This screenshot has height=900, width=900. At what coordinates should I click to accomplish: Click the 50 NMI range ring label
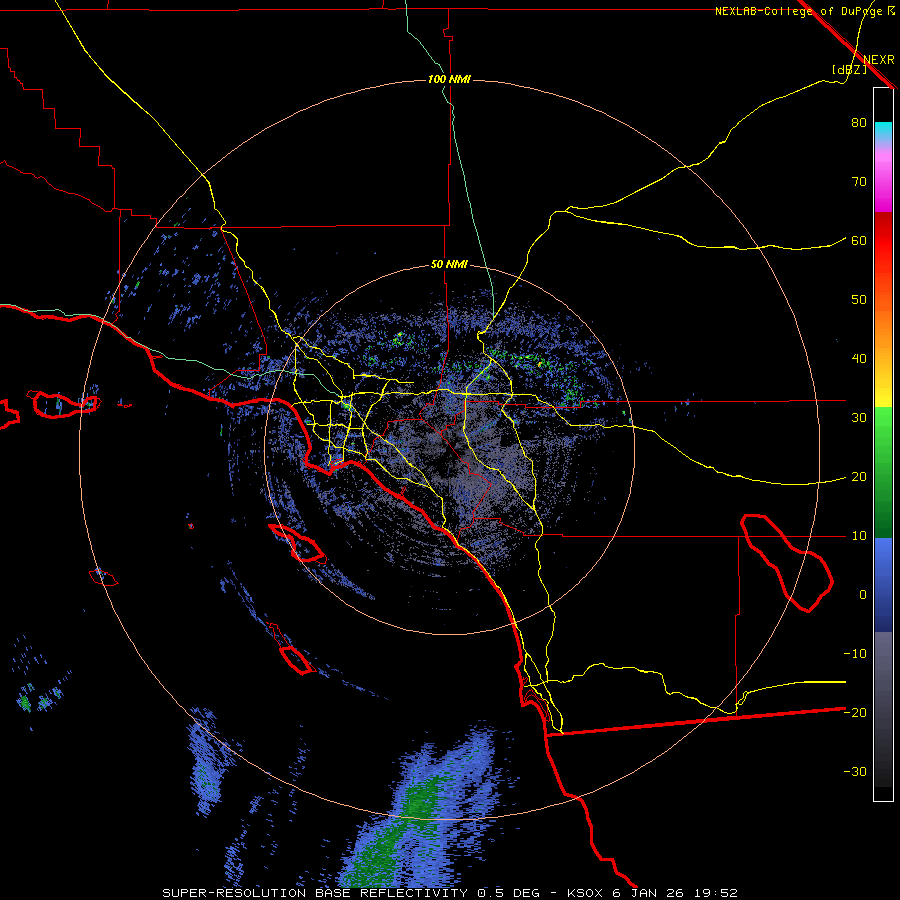coord(449,265)
